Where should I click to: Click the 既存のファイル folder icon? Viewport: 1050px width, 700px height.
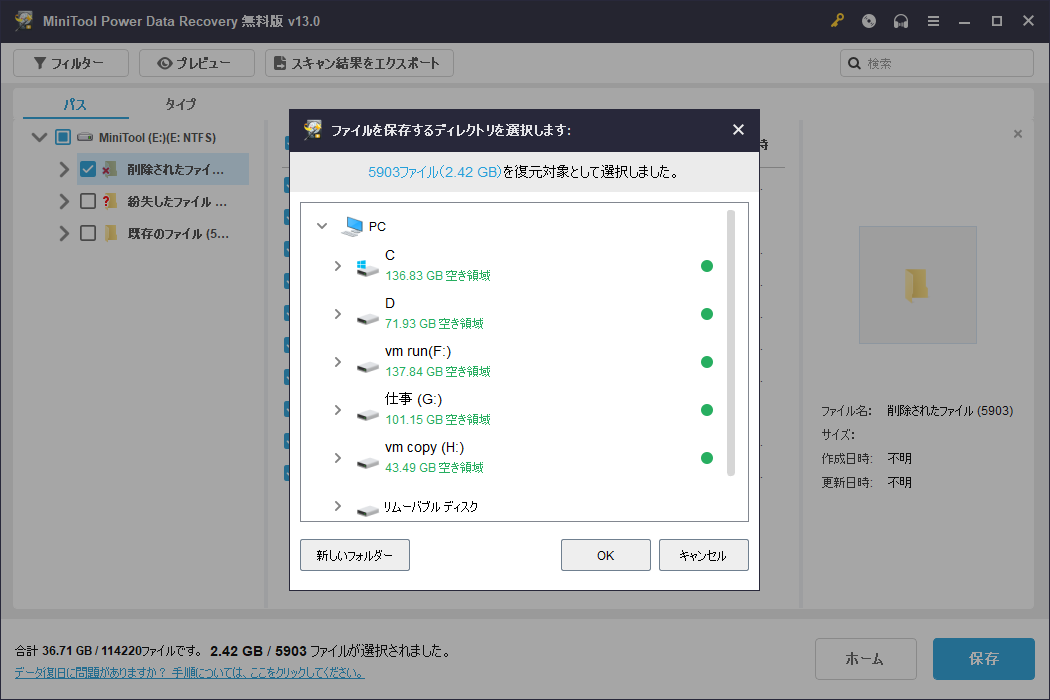111,233
